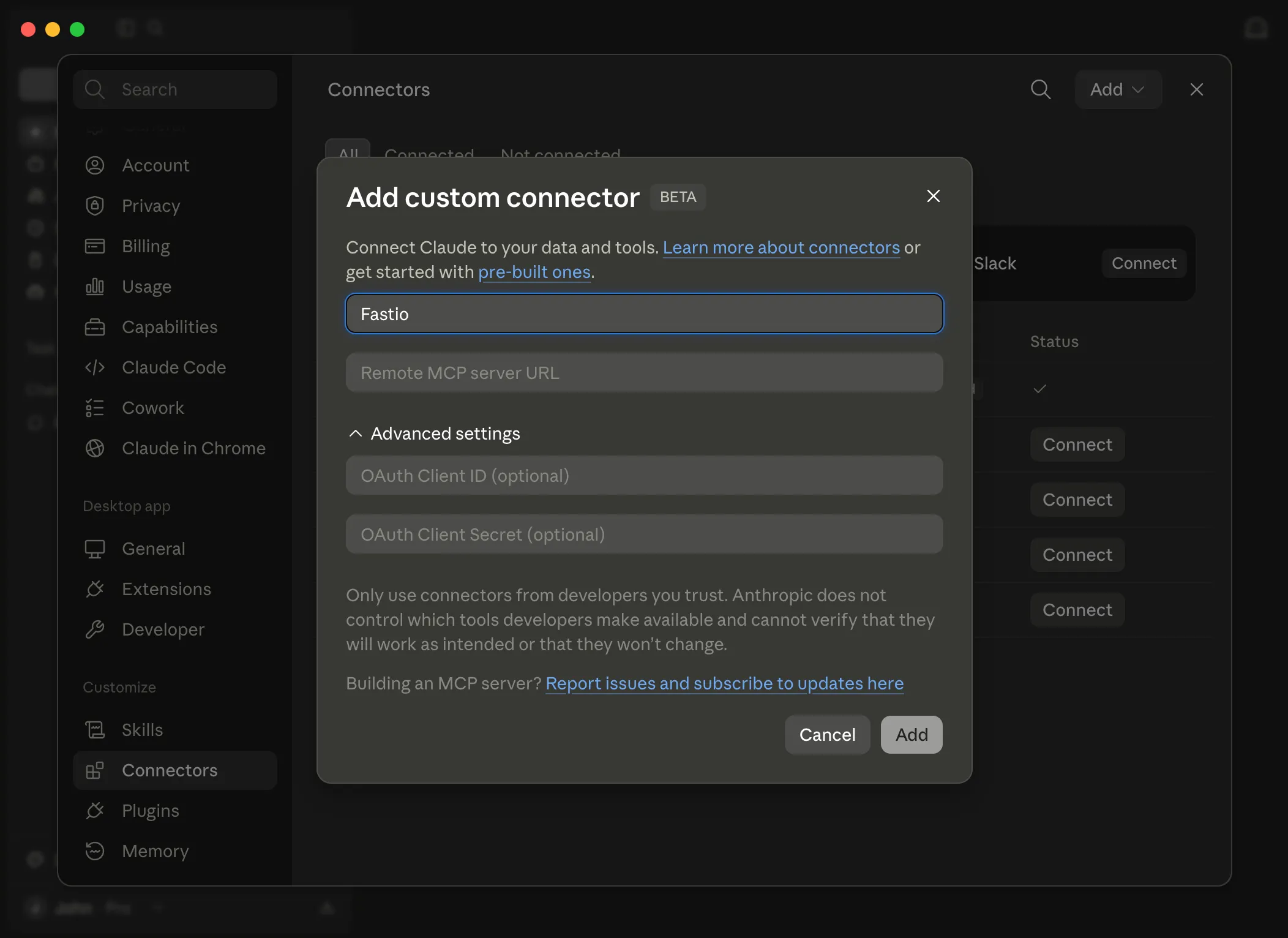Screen dimensions: 1288x938
Task: Open Claude in Chrome settings
Action: (175, 448)
